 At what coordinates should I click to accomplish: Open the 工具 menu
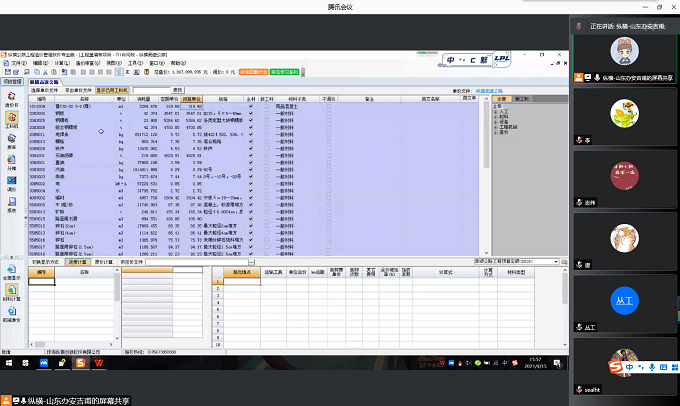[x=135, y=63]
